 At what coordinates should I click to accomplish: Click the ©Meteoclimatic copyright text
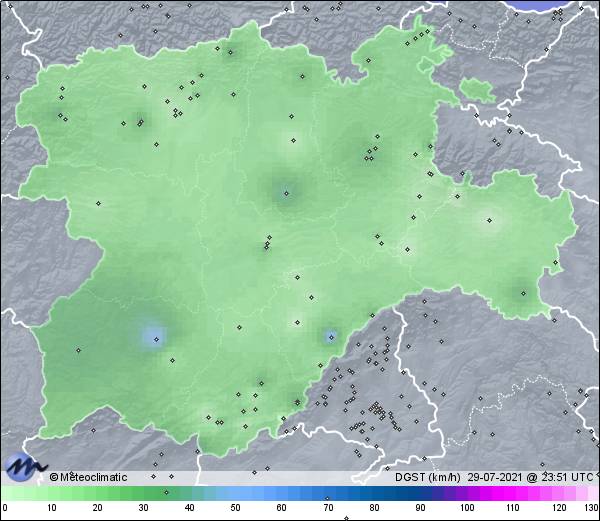(88, 477)
